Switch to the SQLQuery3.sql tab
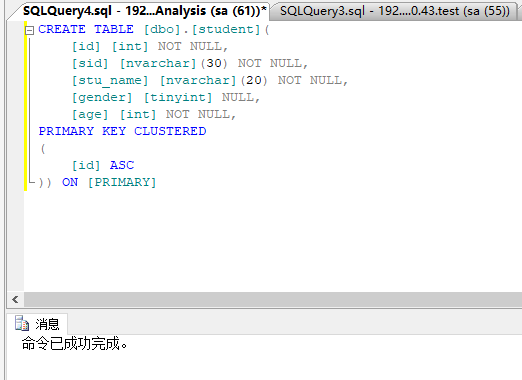The width and height of the screenshot is (522, 380). click(x=394, y=11)
